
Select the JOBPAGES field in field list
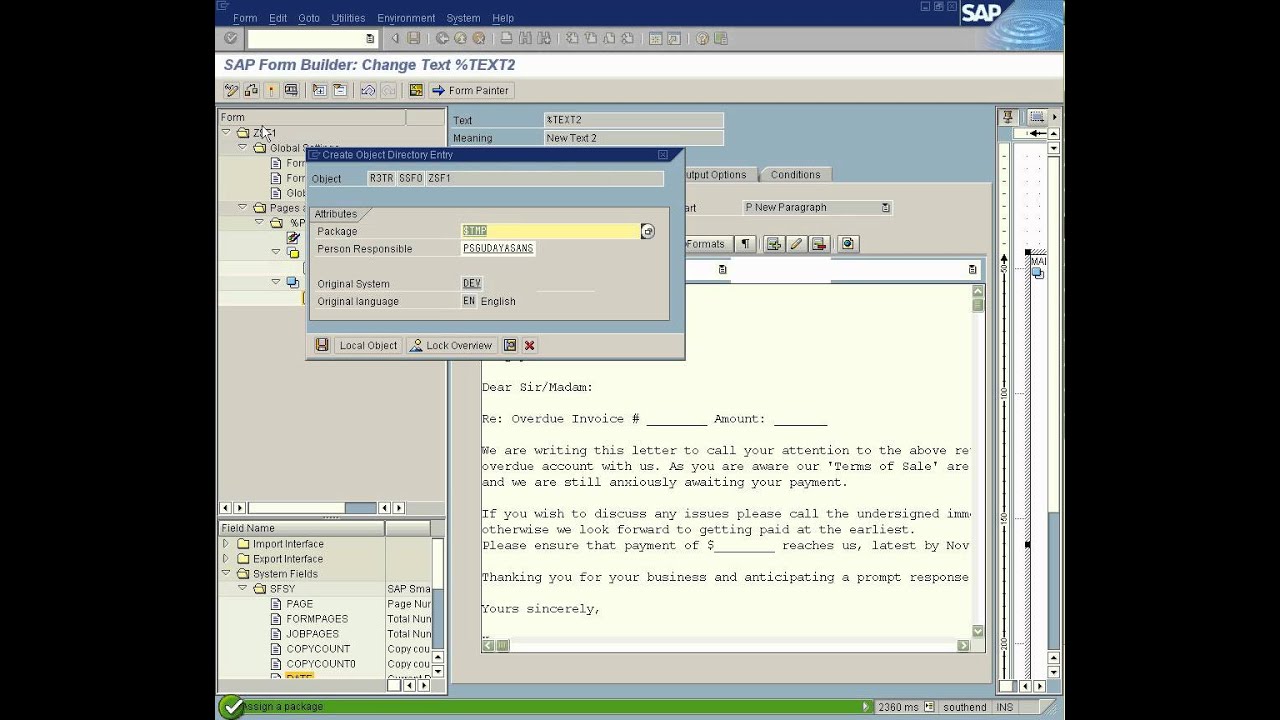coord(312,634)
